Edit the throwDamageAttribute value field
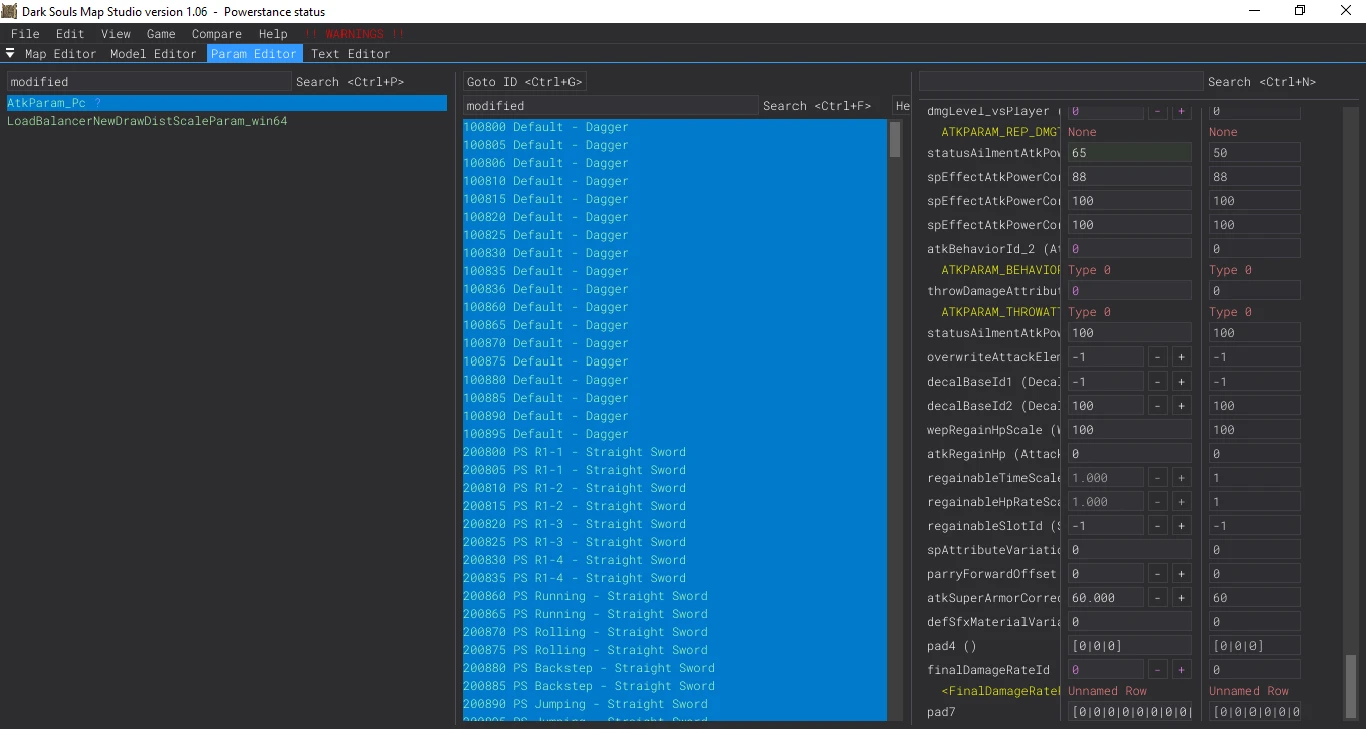The height and width of the screenshot is (729, 1366). coord(1130,291)
